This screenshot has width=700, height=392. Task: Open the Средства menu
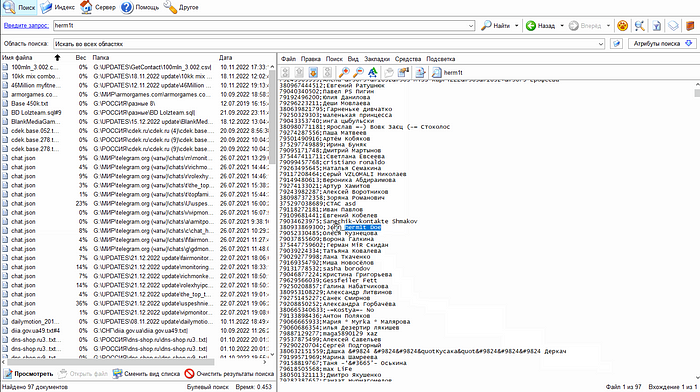click(408, 59)
